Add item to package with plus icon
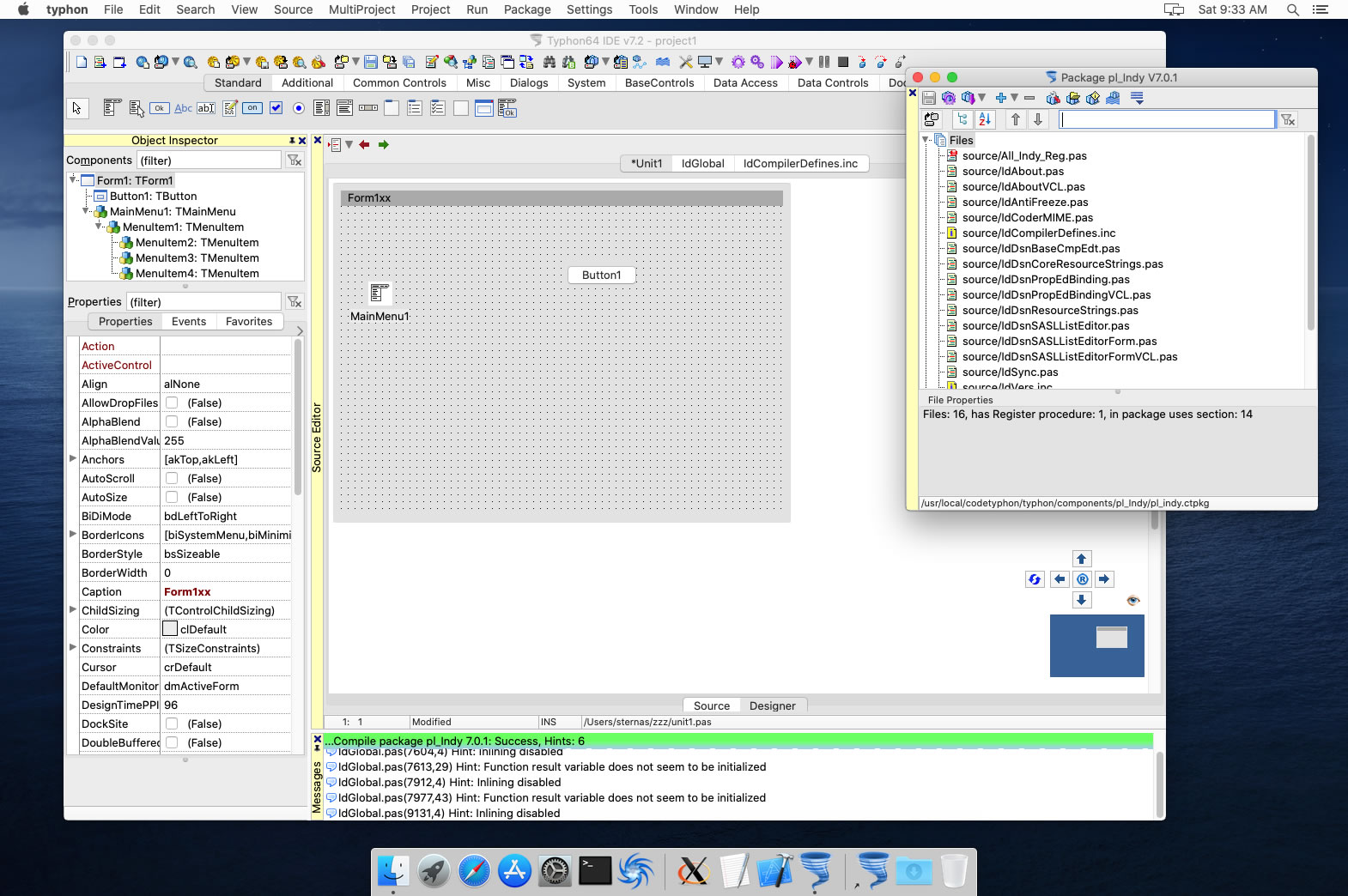1348x896 pixels. 1000,98
